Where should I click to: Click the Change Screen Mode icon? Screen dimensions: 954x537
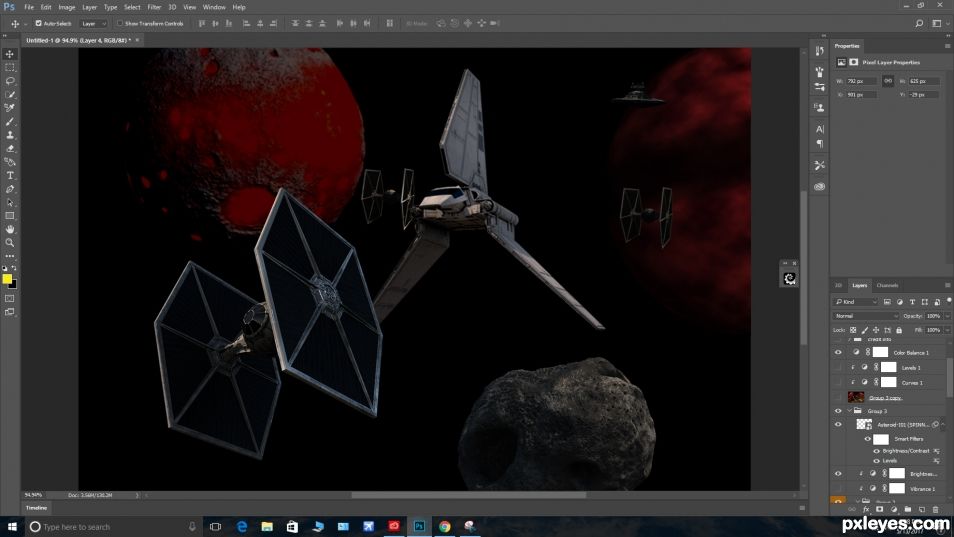10,312
